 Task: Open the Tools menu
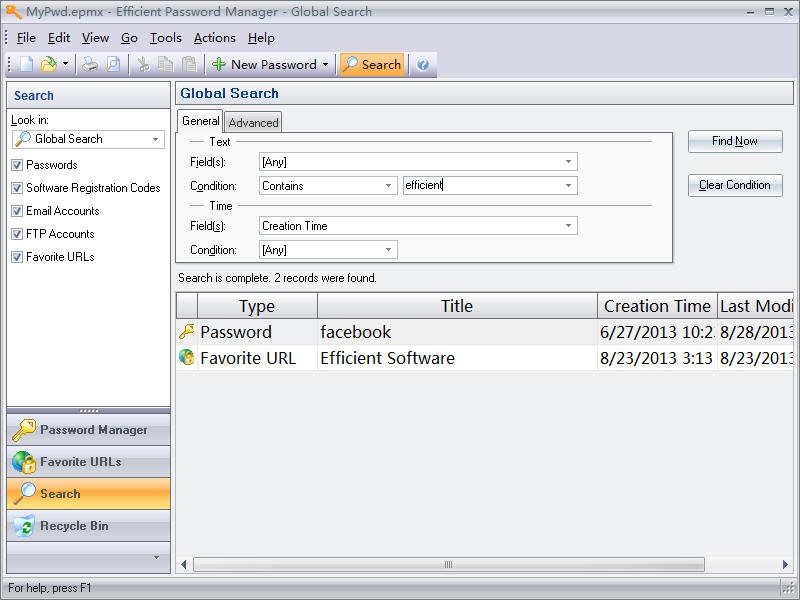click(x=165, y=38)
